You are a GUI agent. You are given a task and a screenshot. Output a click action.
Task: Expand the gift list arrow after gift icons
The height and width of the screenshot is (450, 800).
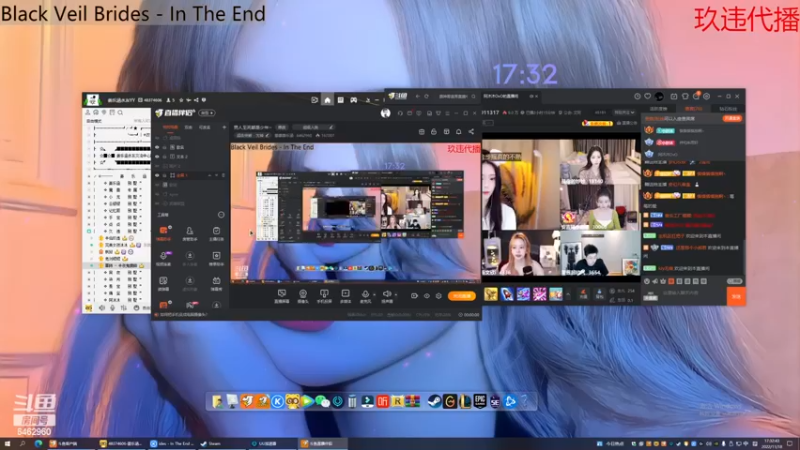[x=568, y=294]
